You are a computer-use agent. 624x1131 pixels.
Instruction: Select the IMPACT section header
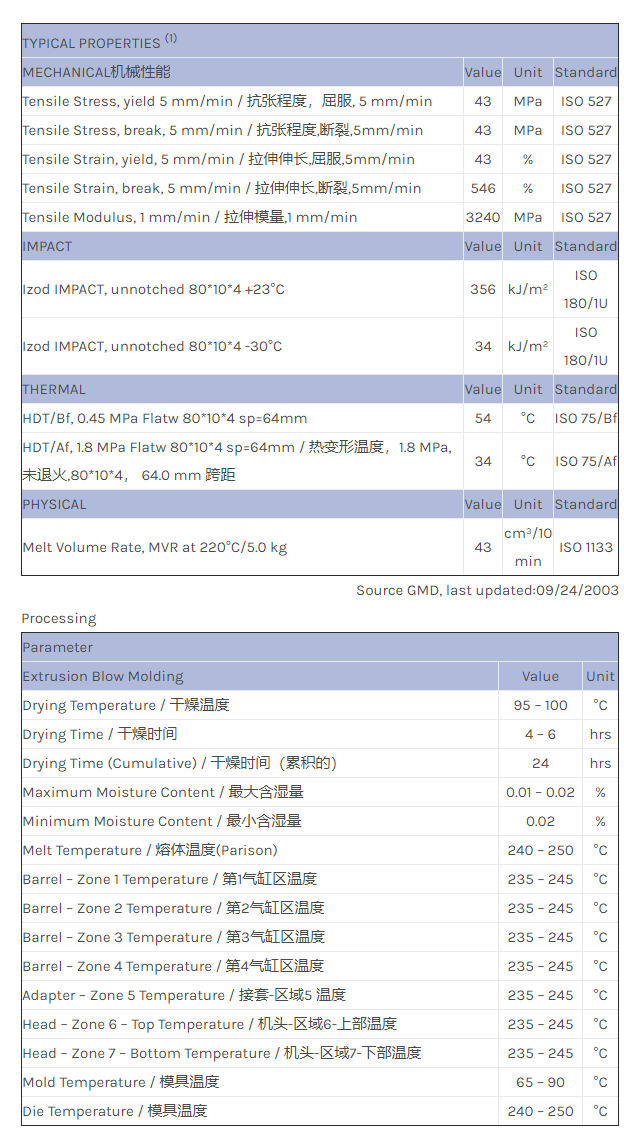point(47,246)
